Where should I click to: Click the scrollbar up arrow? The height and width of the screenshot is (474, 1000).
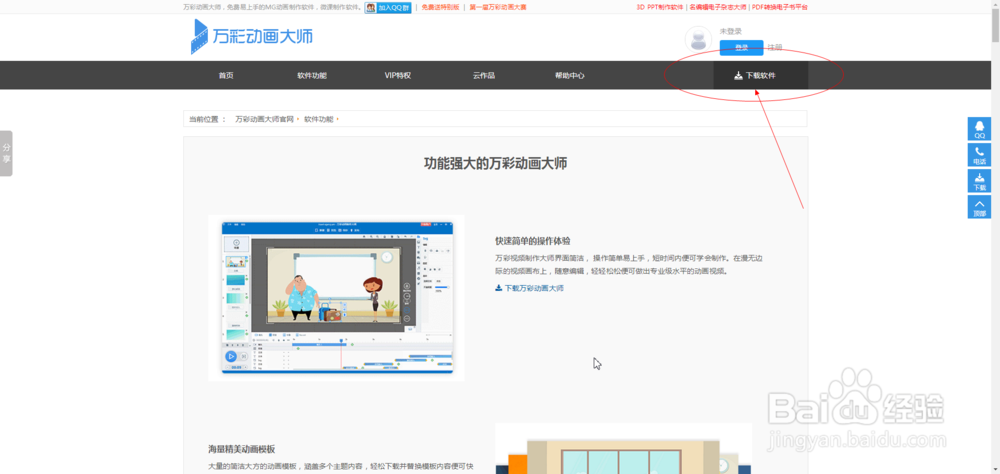(x=994, y=5)
